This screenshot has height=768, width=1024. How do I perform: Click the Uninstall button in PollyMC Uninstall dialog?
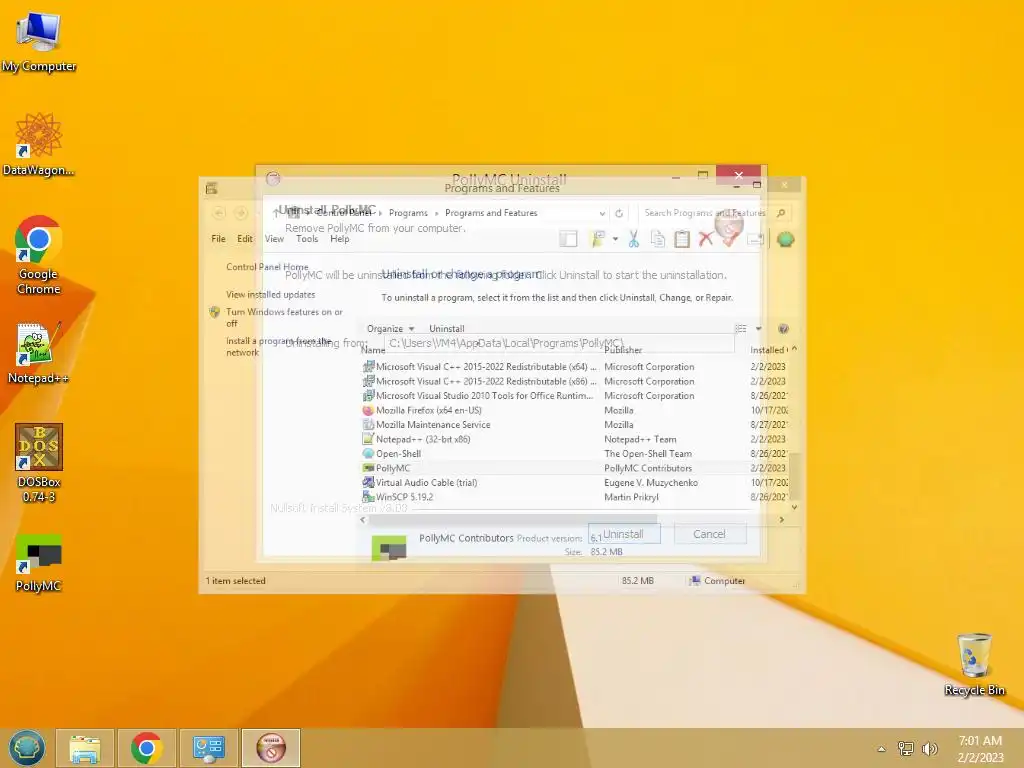point(624,534)
